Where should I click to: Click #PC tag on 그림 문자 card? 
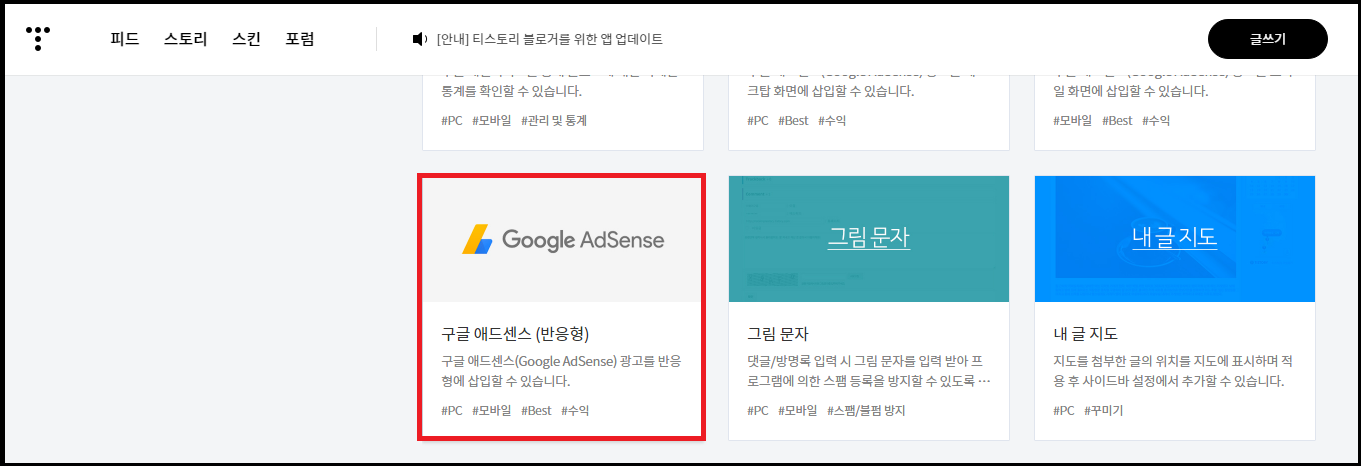(757, 410)
